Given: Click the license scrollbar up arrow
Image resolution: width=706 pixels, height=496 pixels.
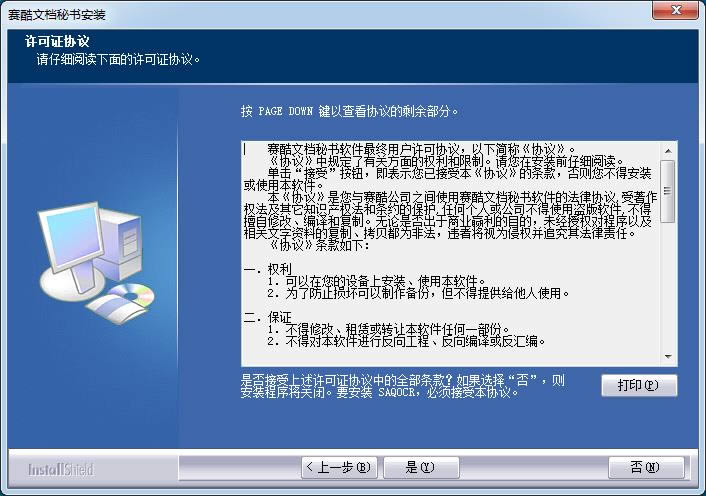Looking at the screenshot, I should coord(668,151).
